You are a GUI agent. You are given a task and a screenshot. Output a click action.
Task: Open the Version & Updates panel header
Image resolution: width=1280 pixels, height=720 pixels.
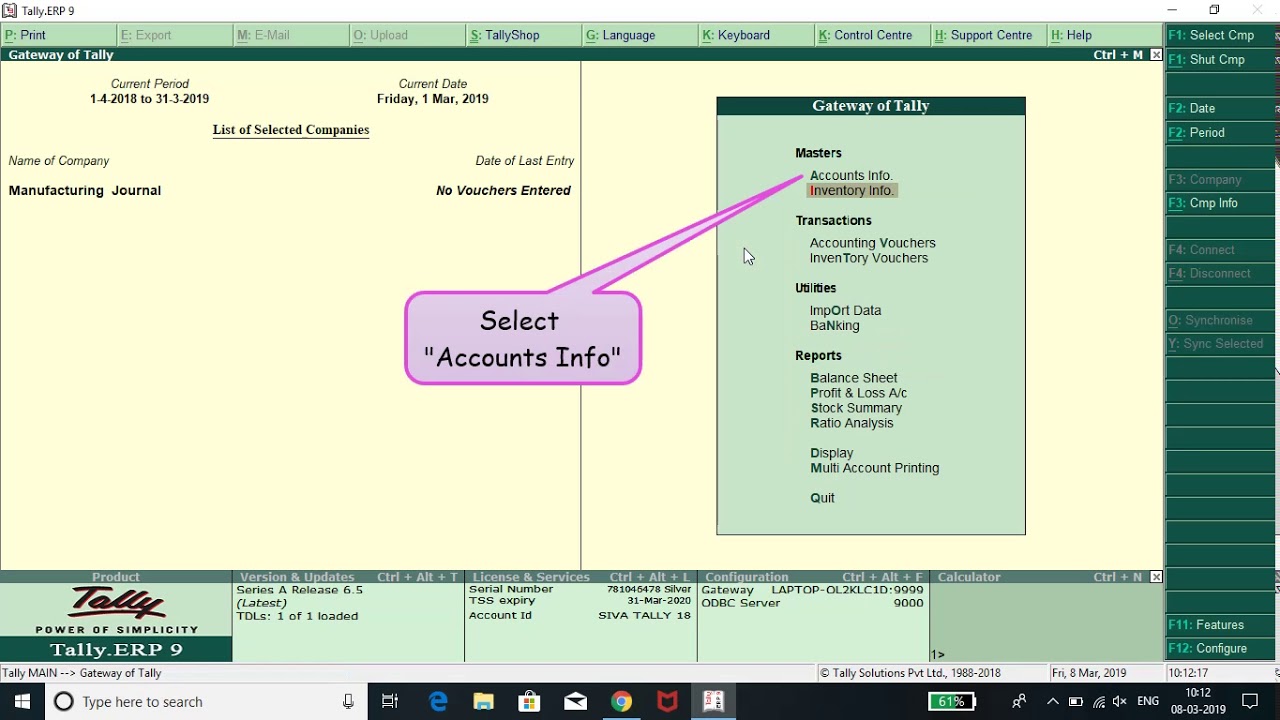(x=348, y=577)
